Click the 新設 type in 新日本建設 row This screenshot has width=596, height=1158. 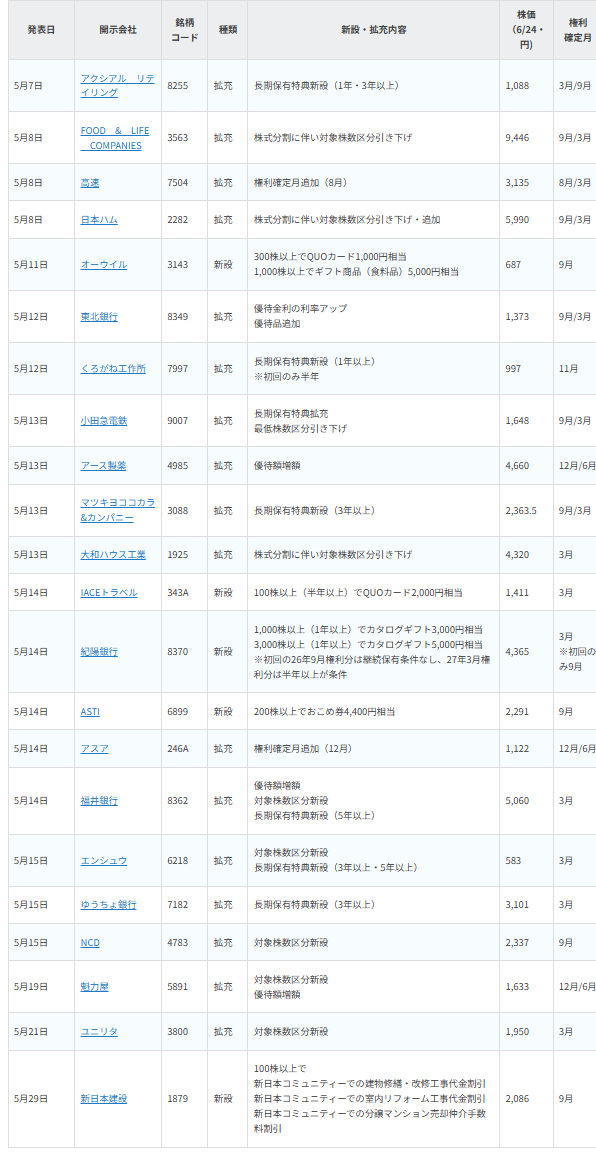(x=223, y=1099)
